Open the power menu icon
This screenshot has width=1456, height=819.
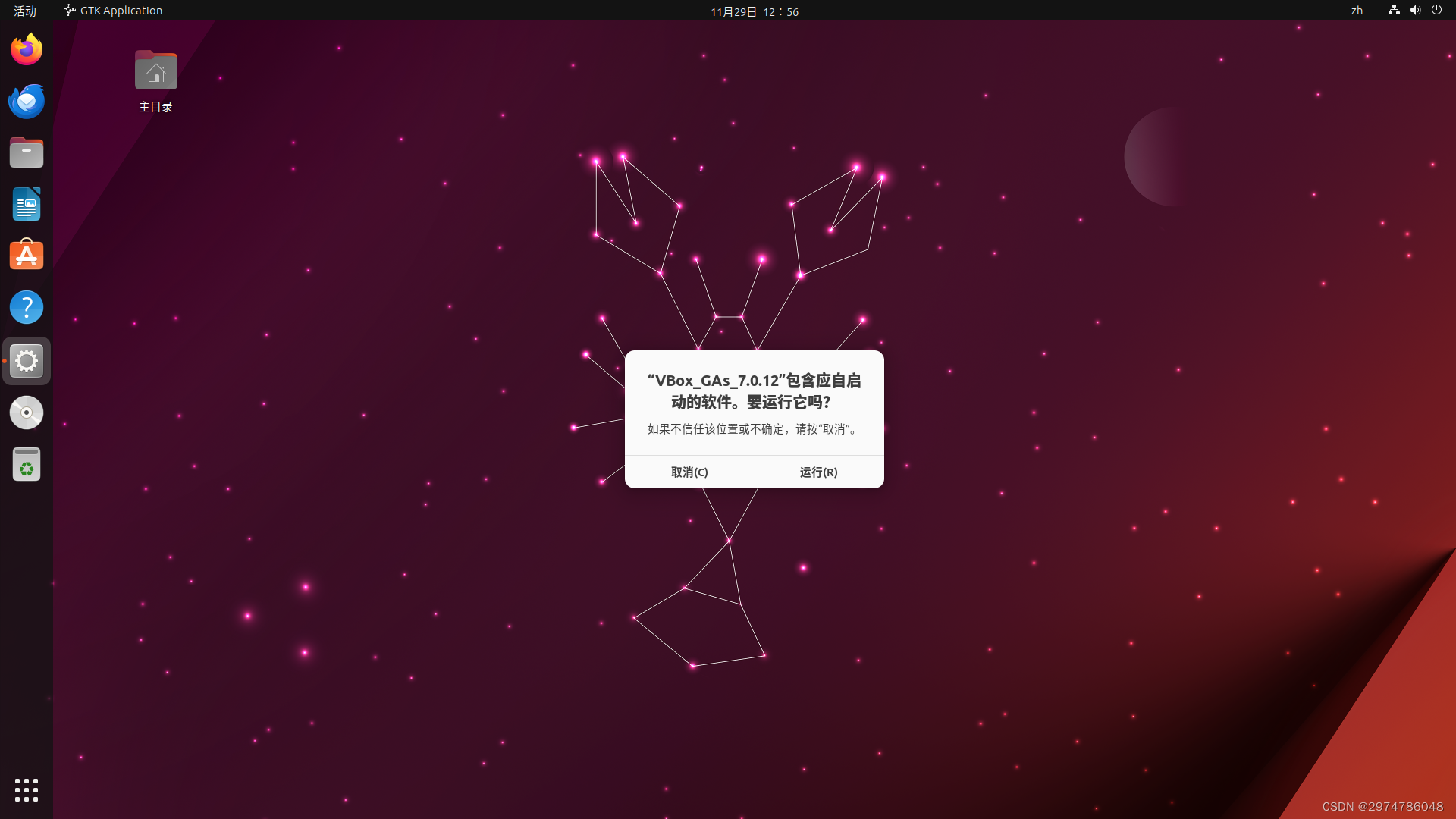(1436, 11)
